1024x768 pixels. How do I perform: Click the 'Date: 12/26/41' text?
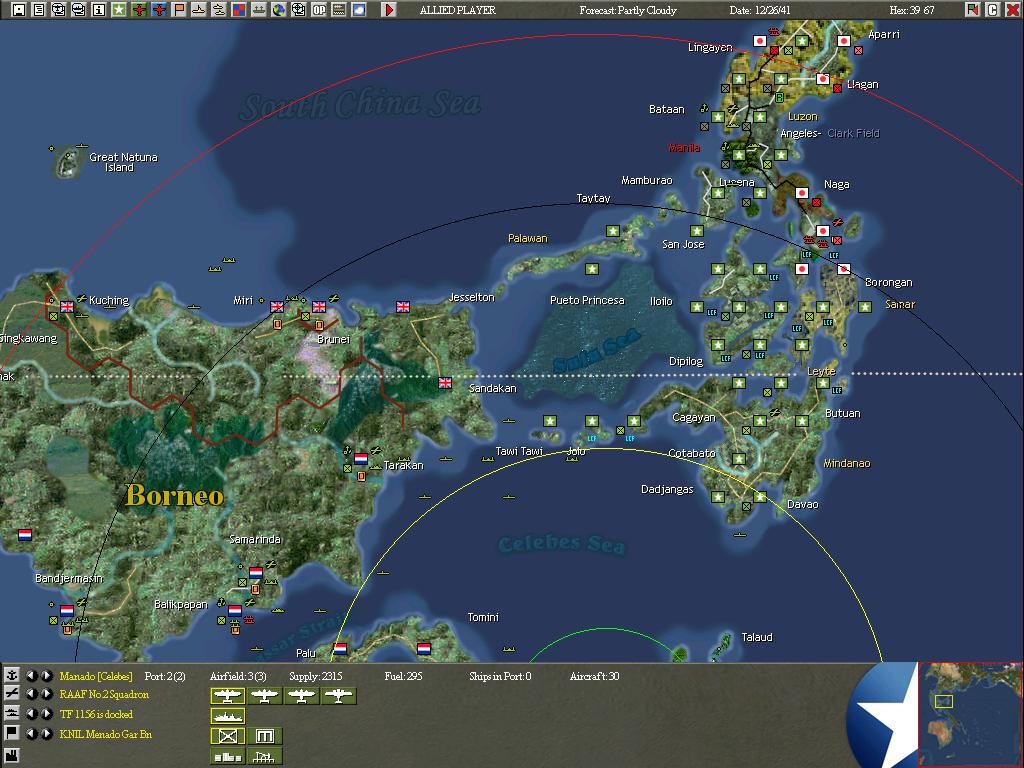pos(760,10)
